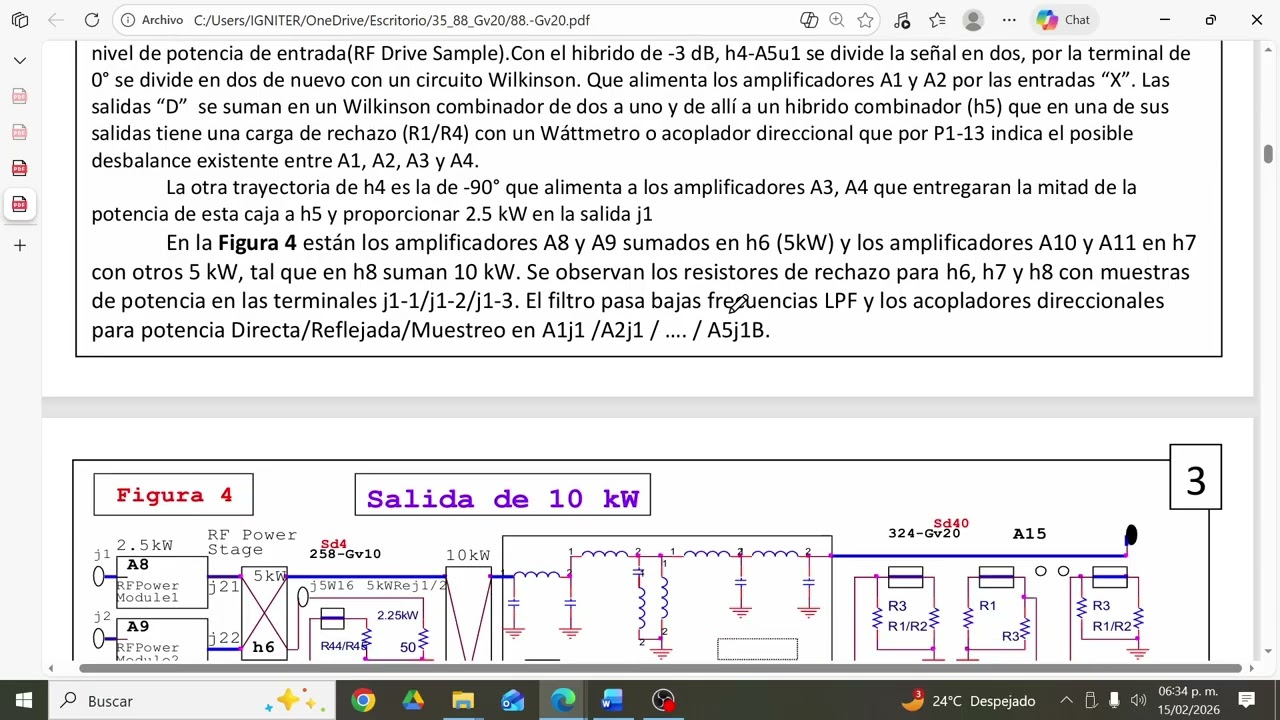Show hidden system tray icons chevron
Viewport: 1280px width, 720px height.
(1066, 701)
